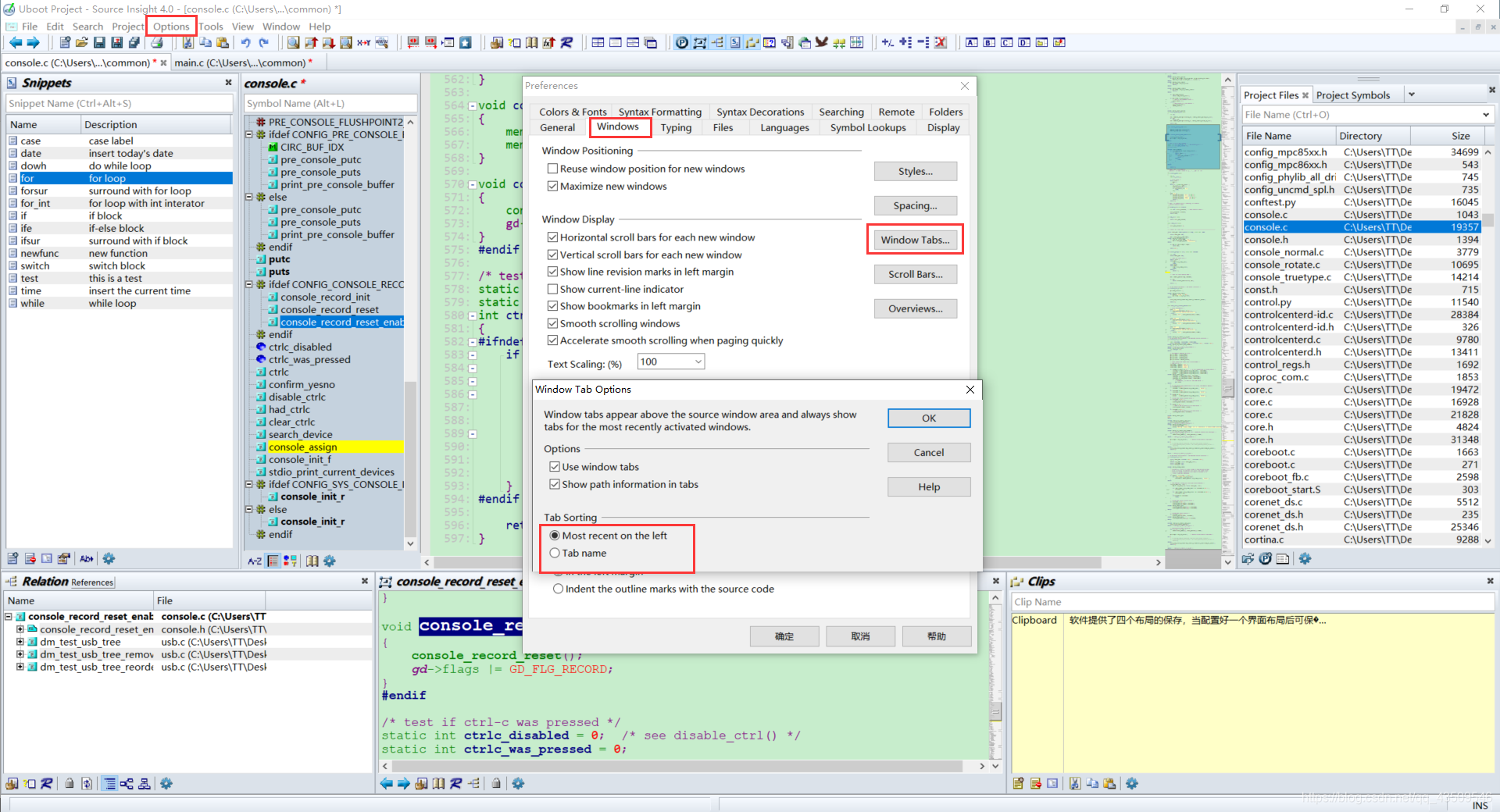Click the A-Z sort icon under symbol list
The image size is (1500, 812).
pos(255,561)
